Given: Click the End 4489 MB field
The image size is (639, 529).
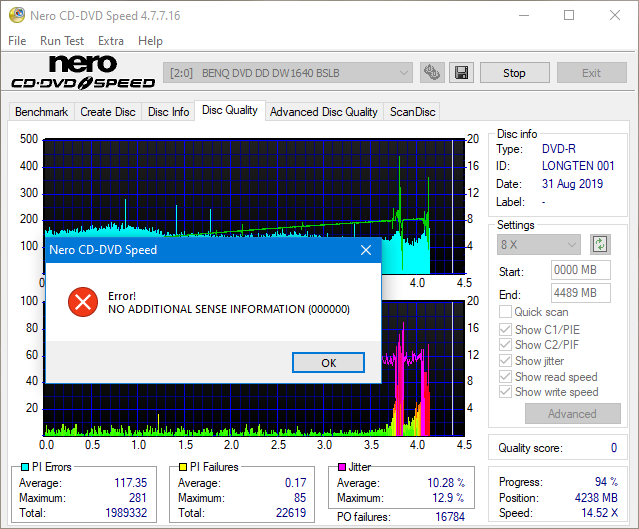Looking at the screenshot, I should pyautogui.click(x=581, y=293).
